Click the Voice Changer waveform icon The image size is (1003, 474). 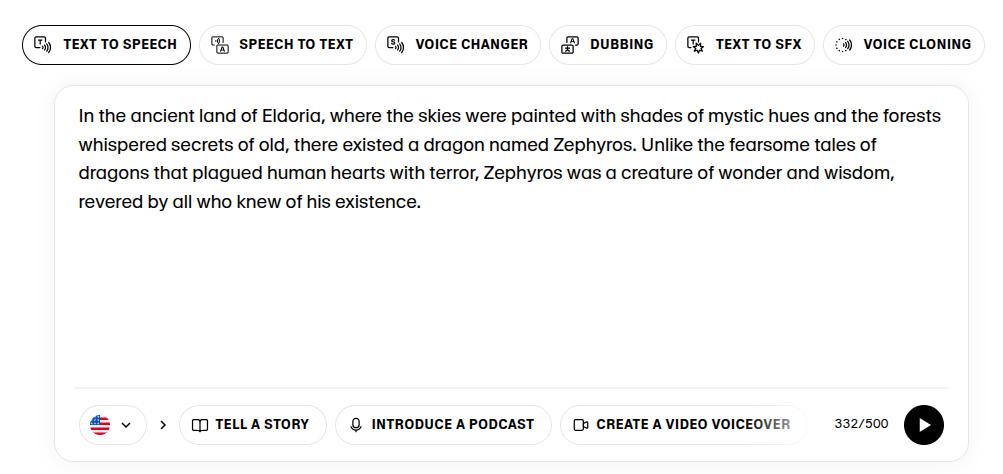395,44
